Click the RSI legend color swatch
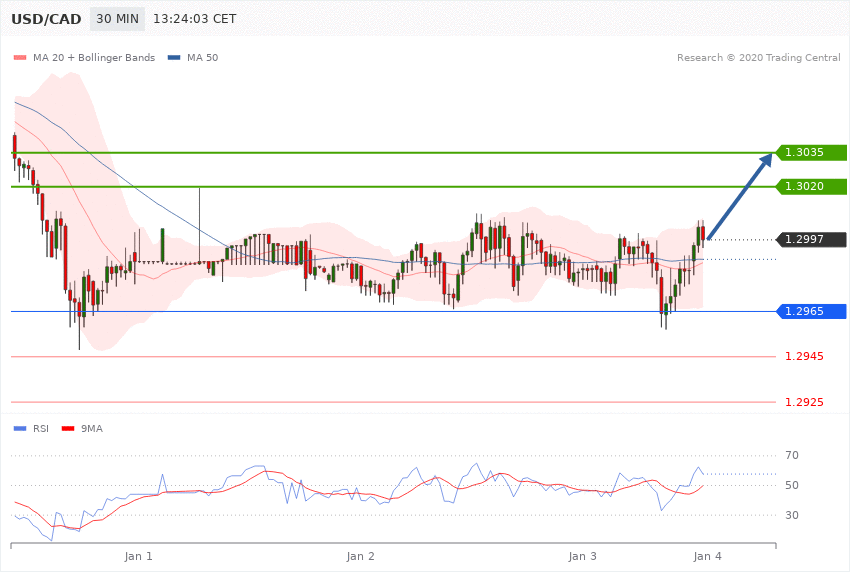 [x=20, y=429]
